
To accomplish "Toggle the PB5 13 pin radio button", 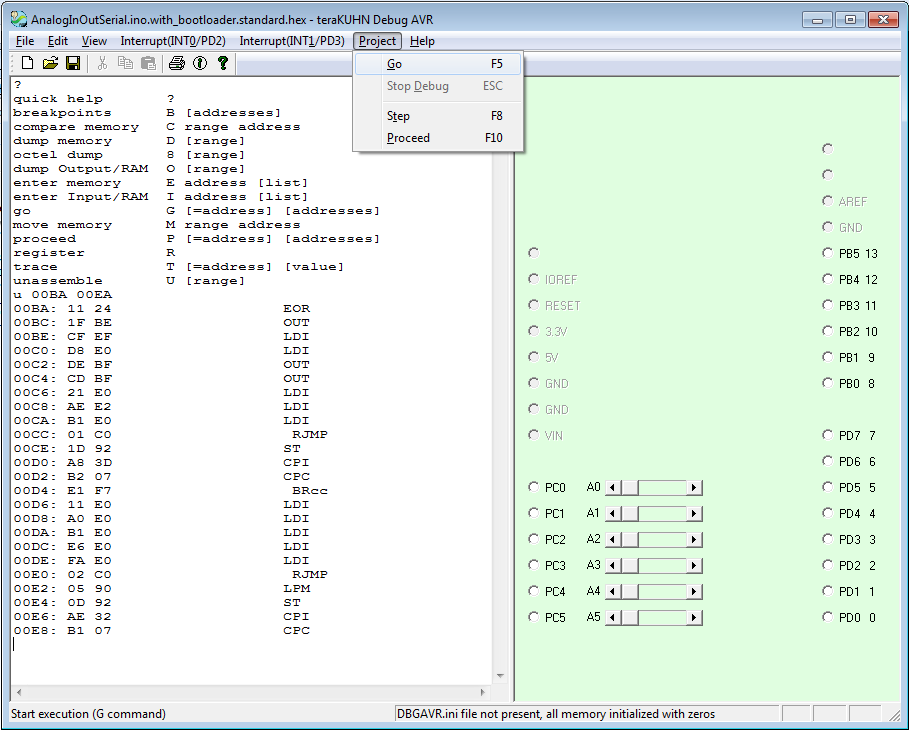I will click(x=827, y=254).
